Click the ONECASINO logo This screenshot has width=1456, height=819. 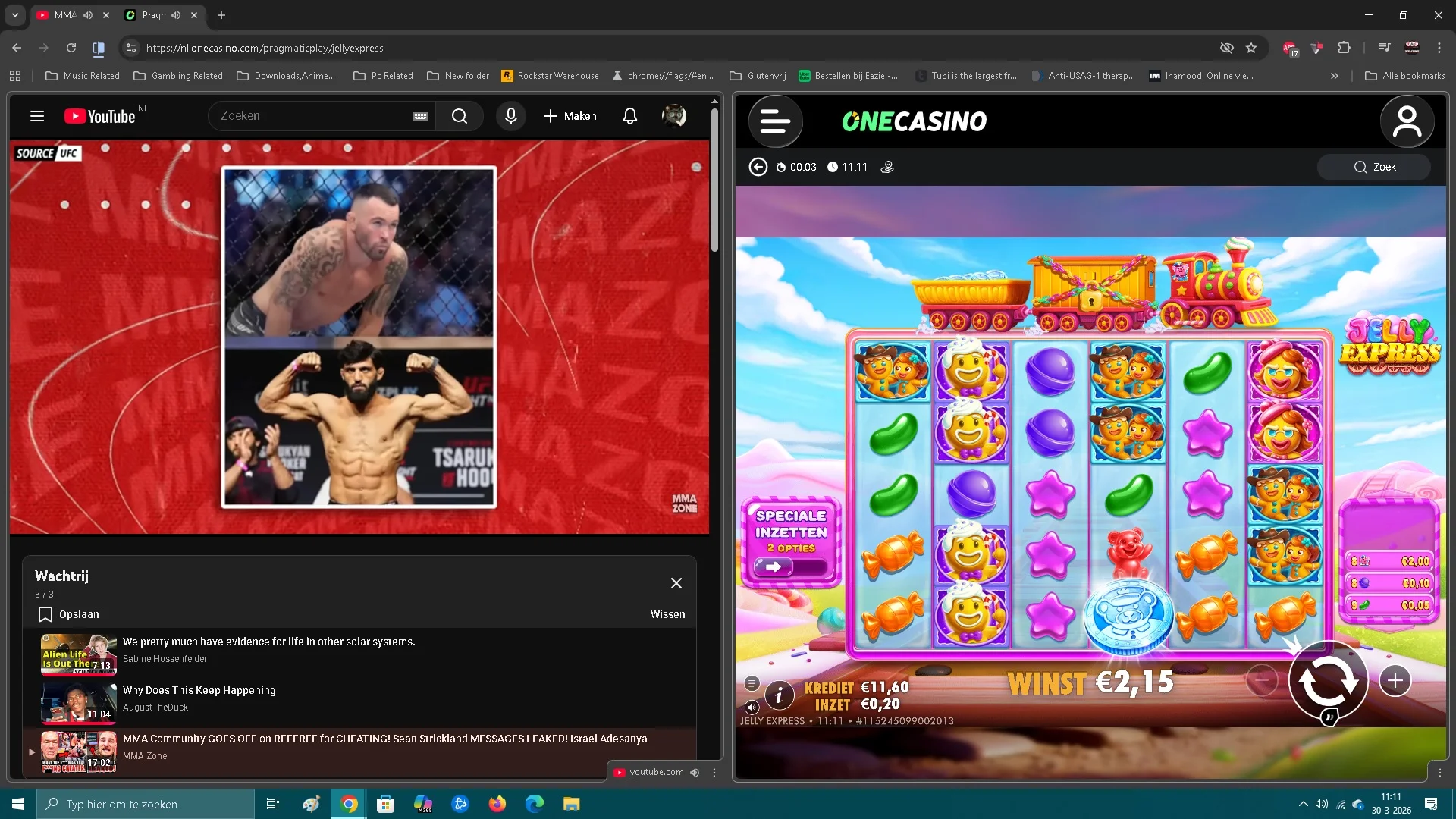coord(915,121)
